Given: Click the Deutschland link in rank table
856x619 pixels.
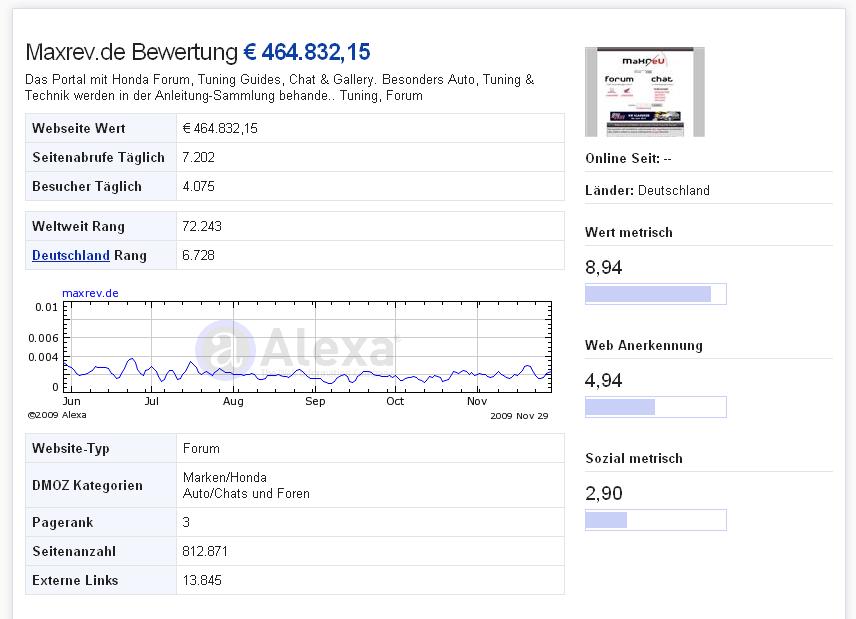Looking at the screenshot, I should [70, 255].
